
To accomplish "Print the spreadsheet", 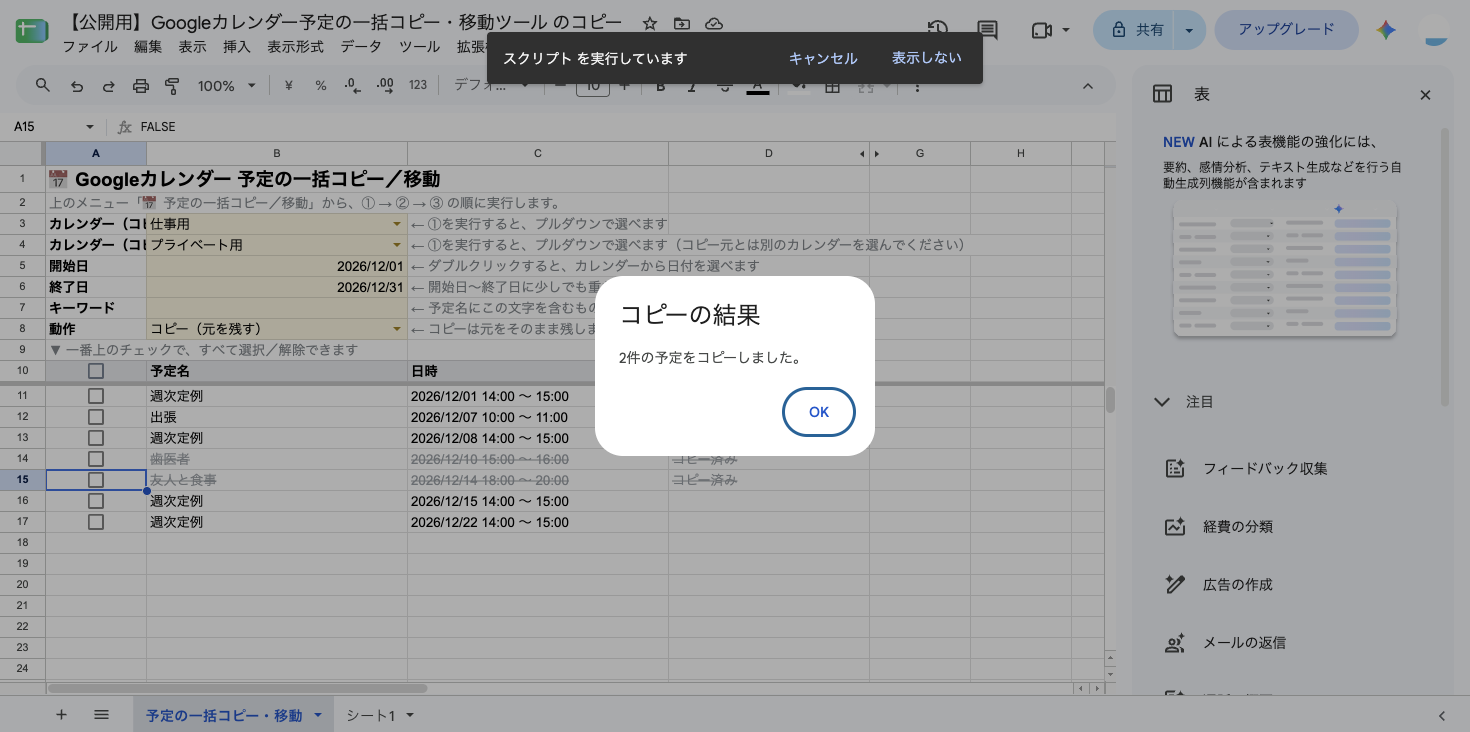I will click(x=140, y=86).
